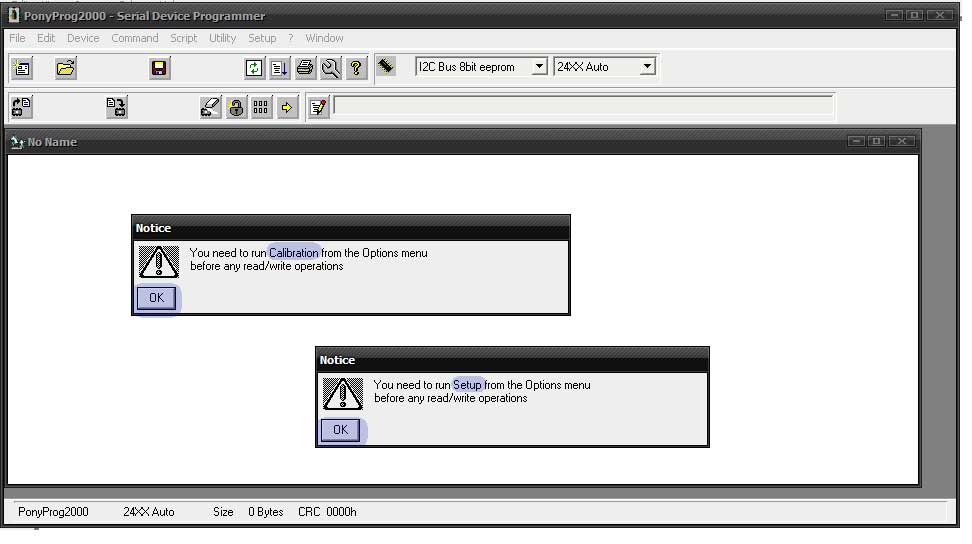The width and height of the screenshot is (972, 544).
Task: Click status bar CRC '0000h' value
Action: [x=342, y=512]
